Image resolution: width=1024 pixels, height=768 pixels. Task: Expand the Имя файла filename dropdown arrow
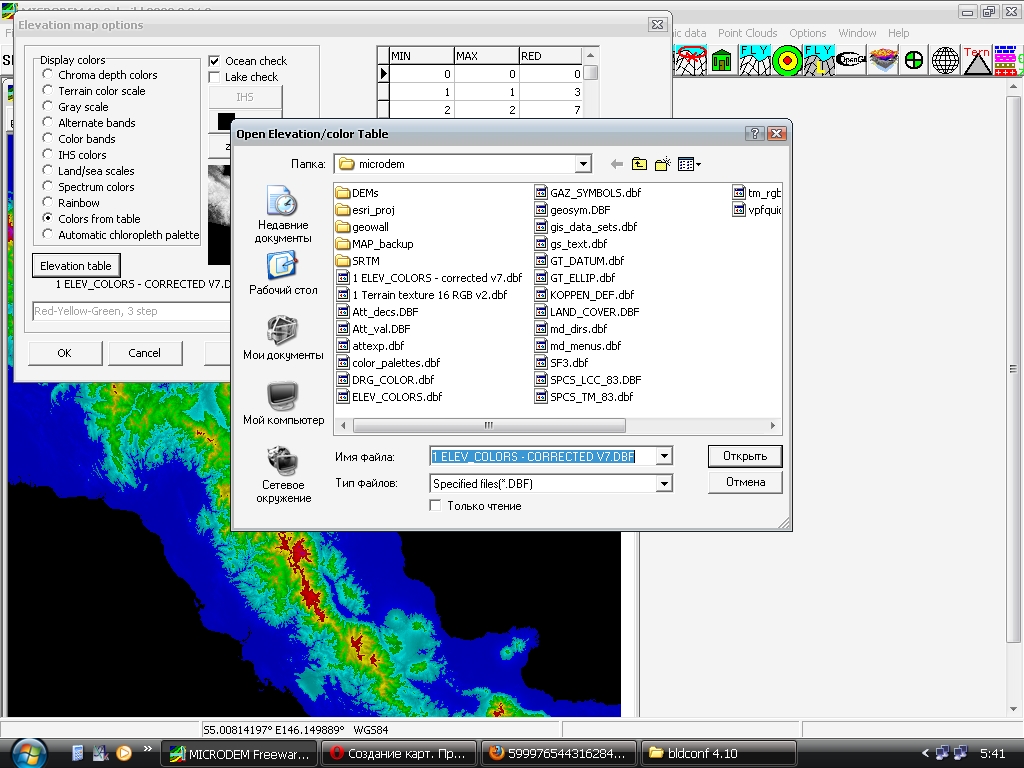click(664, 456)
